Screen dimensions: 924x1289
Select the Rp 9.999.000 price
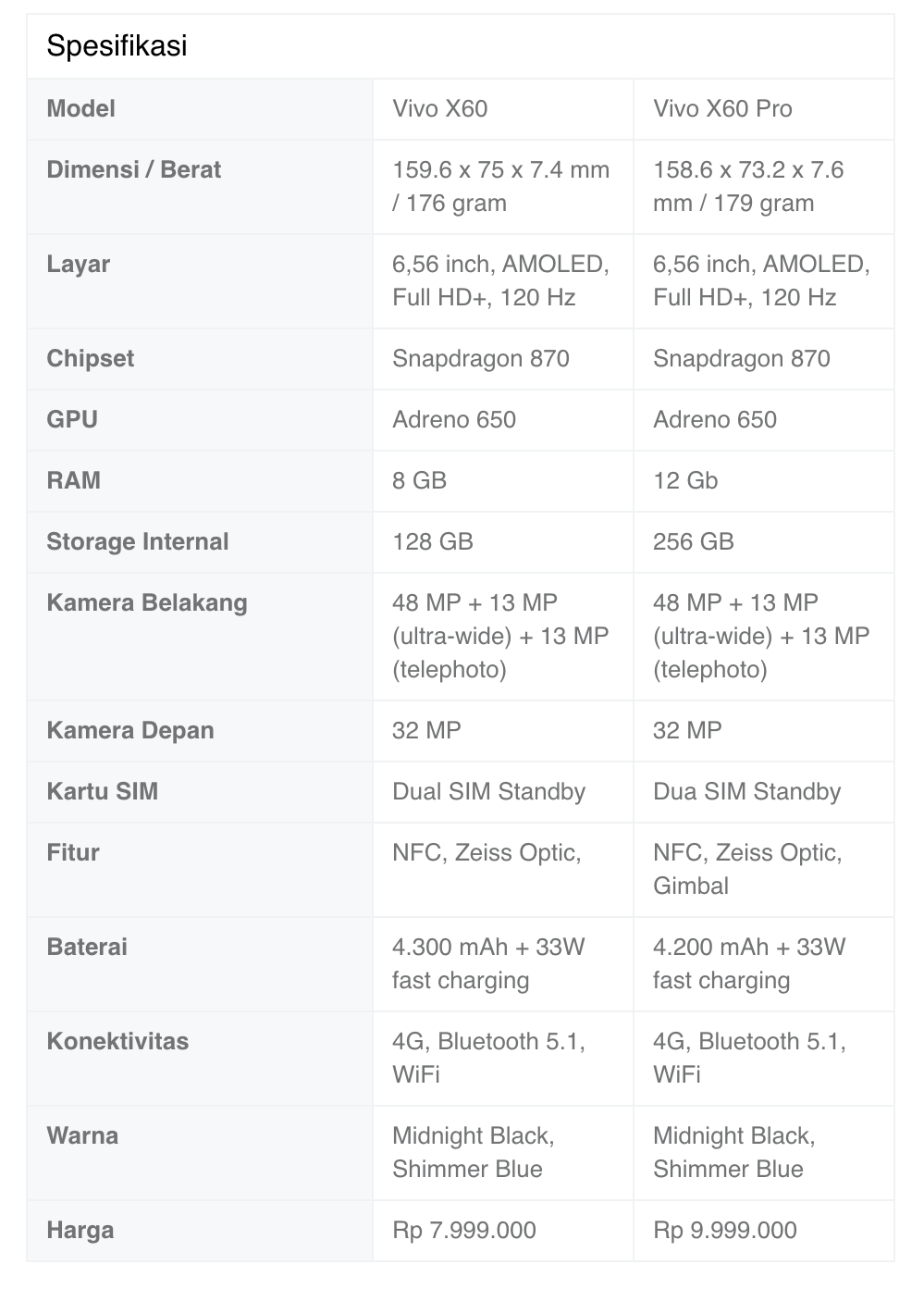click(725, 1230)
